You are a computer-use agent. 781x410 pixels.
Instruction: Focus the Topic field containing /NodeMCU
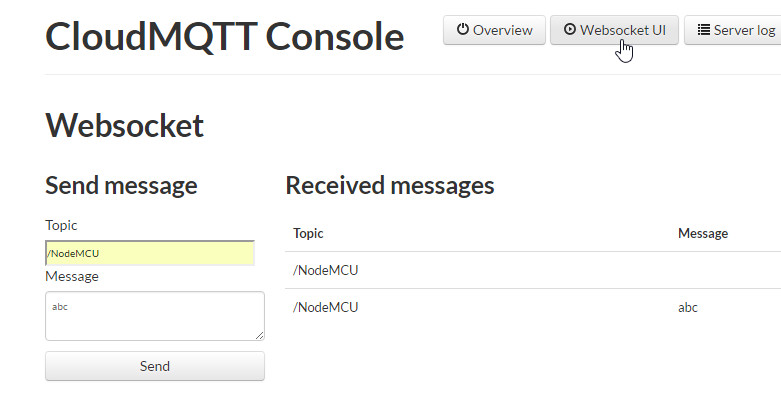(150, 253)
